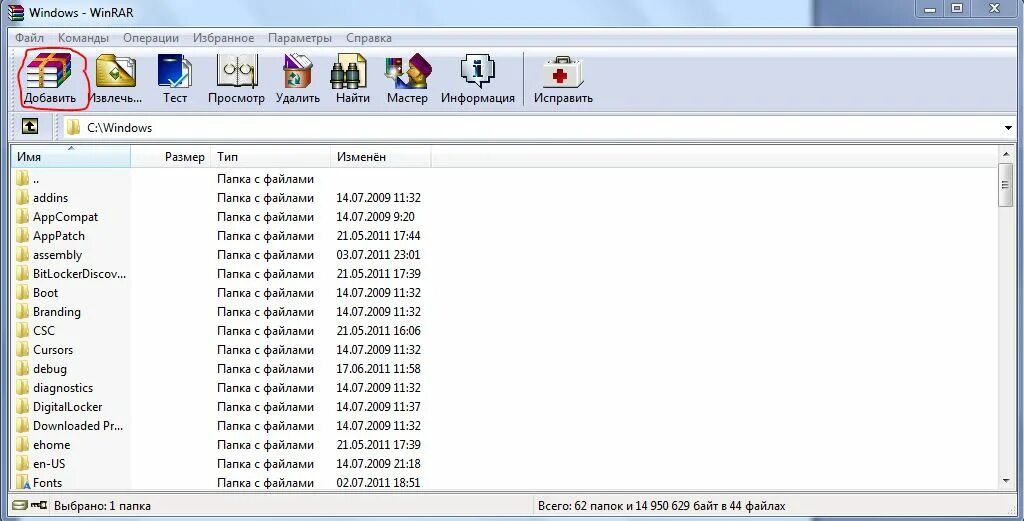
Task: Open the Команды menu
Action: (x=84, y=38)
